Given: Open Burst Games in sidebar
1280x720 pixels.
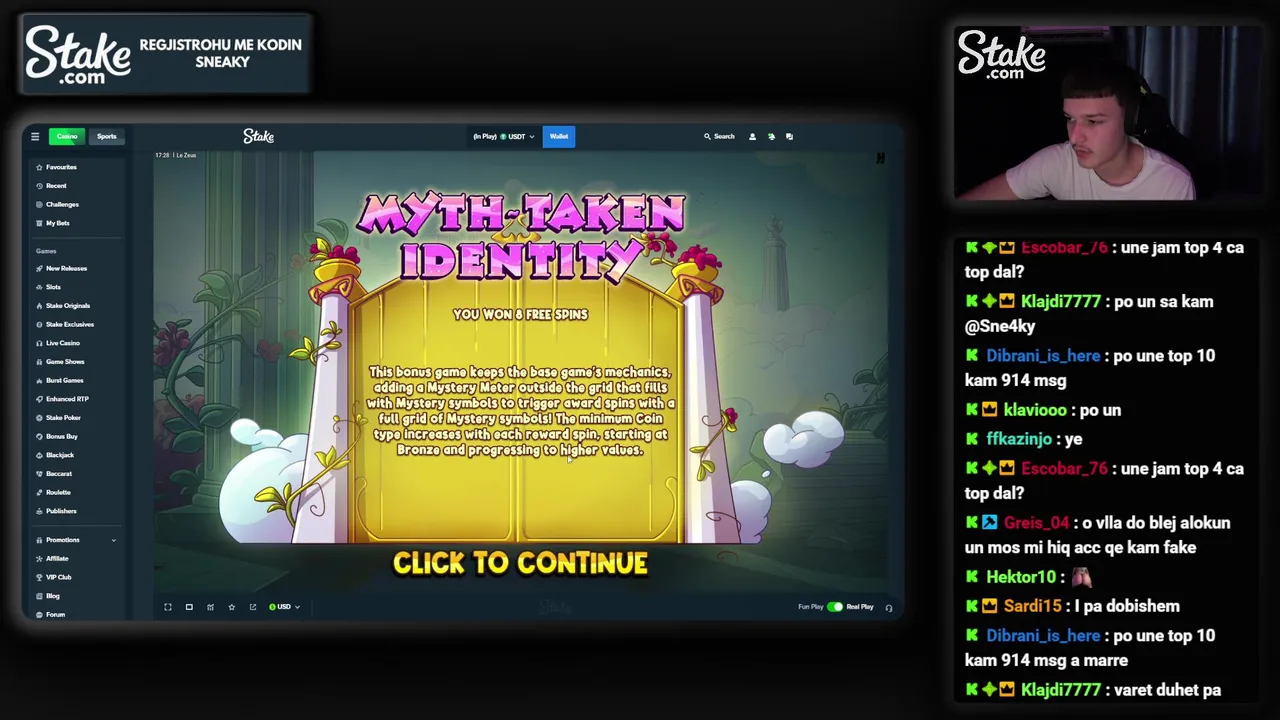Looking at the screenshot, I should point(60,380).
